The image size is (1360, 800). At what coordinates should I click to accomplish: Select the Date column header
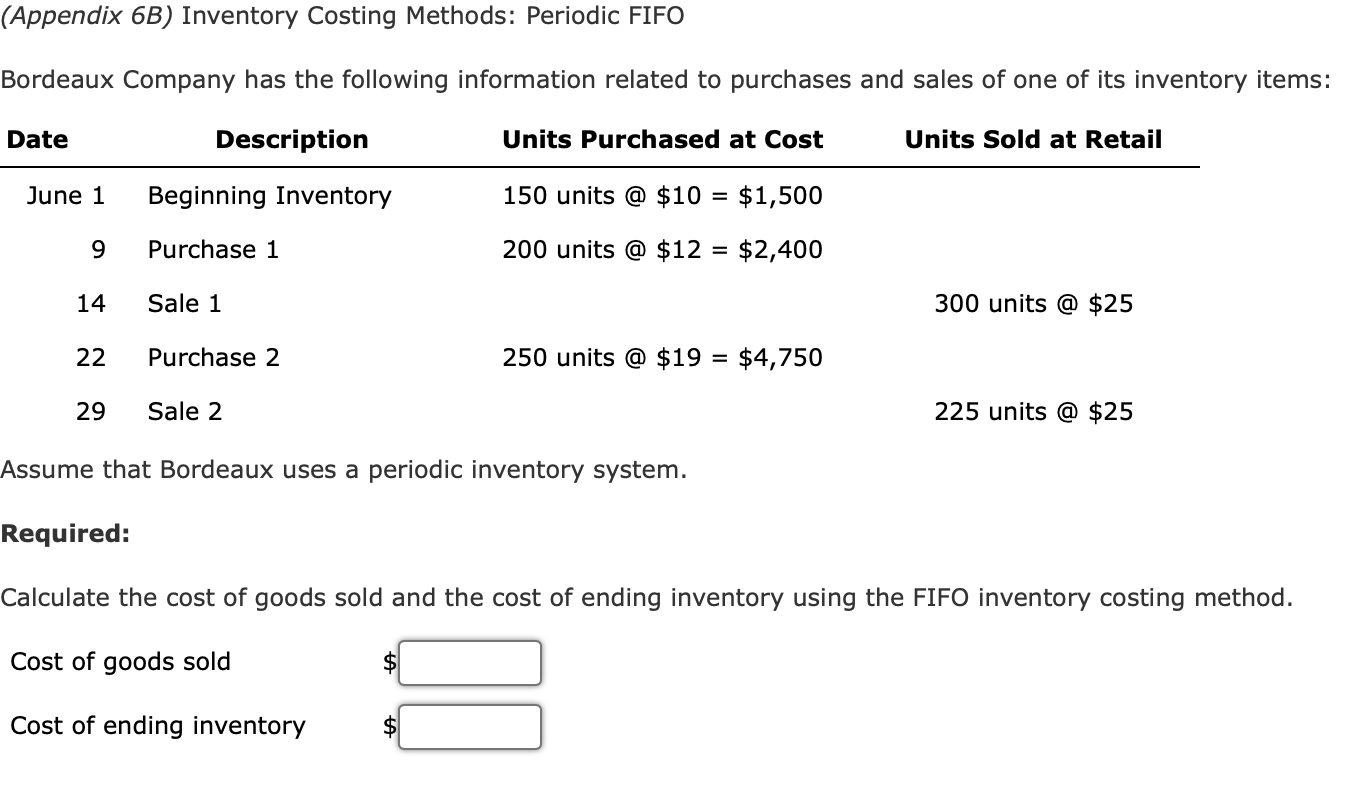tap(36, 139)
